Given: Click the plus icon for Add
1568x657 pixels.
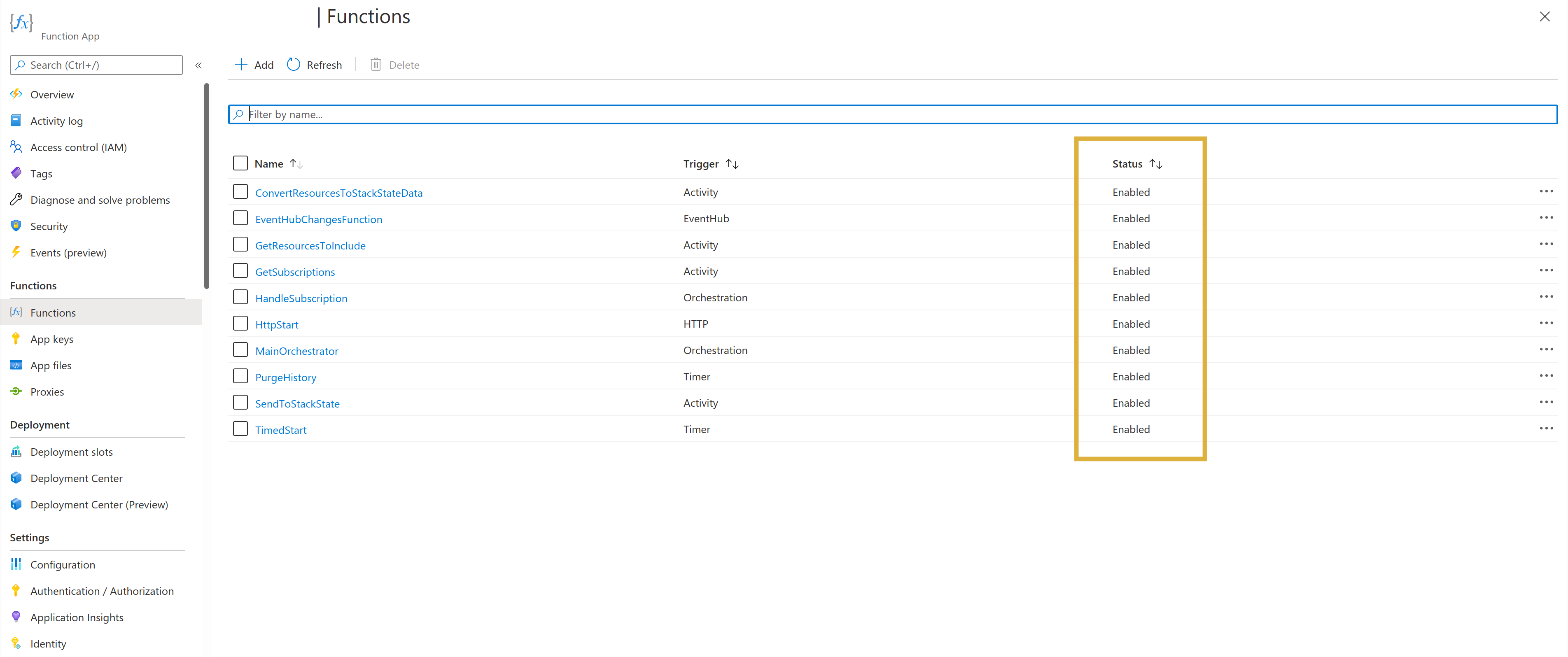Looking at the screenshot, I should 241,65.
